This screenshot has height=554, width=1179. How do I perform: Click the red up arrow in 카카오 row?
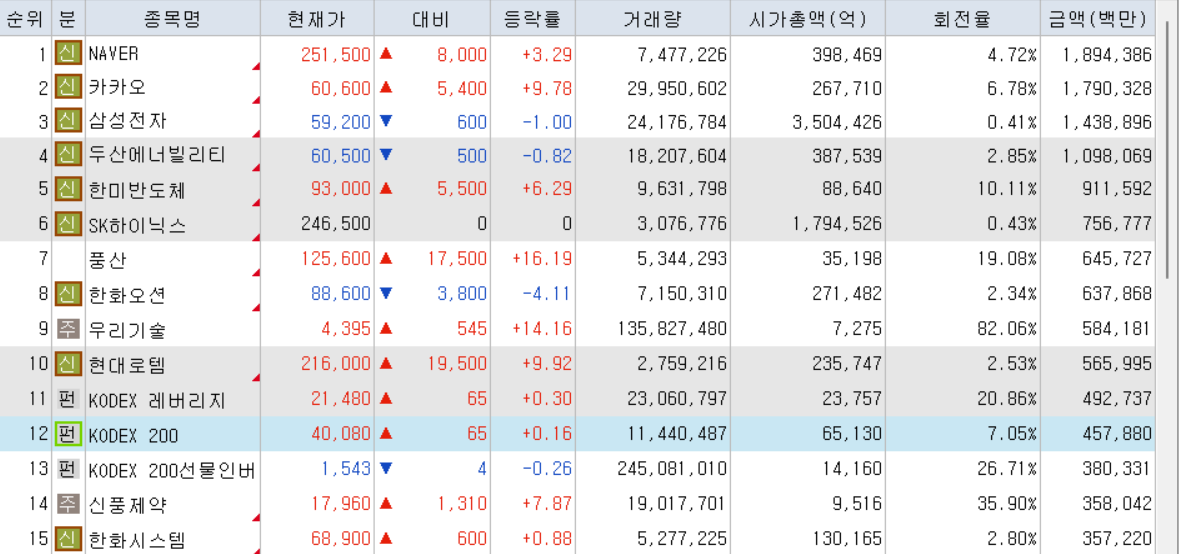tap(386, 87)
